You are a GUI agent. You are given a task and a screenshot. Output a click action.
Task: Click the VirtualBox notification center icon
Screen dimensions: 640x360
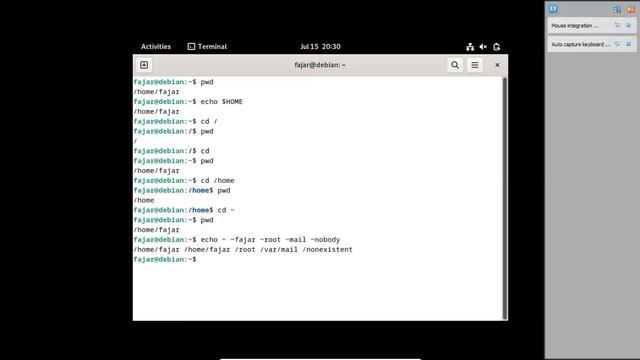coord(553,9)
